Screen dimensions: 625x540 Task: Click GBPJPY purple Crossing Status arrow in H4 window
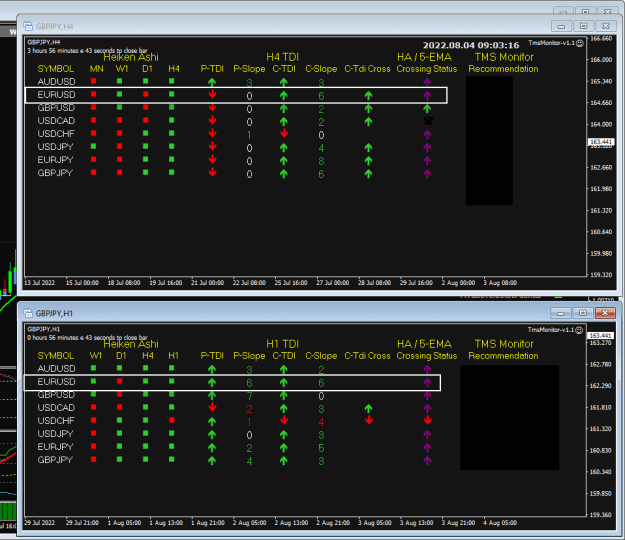(x=427, y=174)
